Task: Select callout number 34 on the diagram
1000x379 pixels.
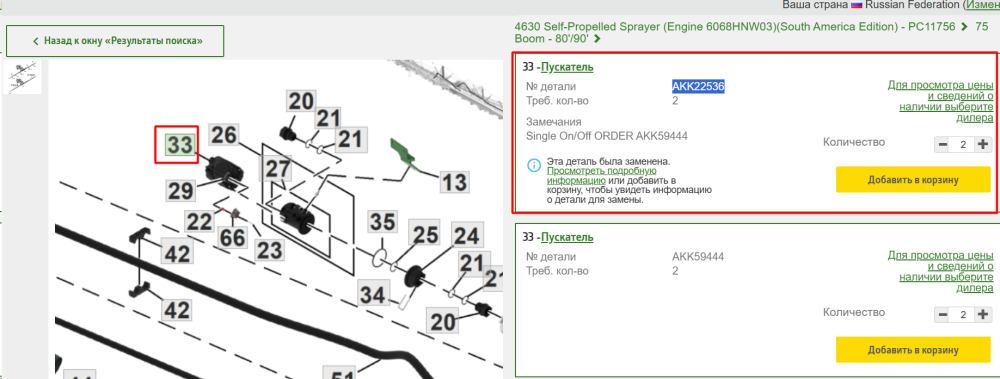Action: (372, 295)
